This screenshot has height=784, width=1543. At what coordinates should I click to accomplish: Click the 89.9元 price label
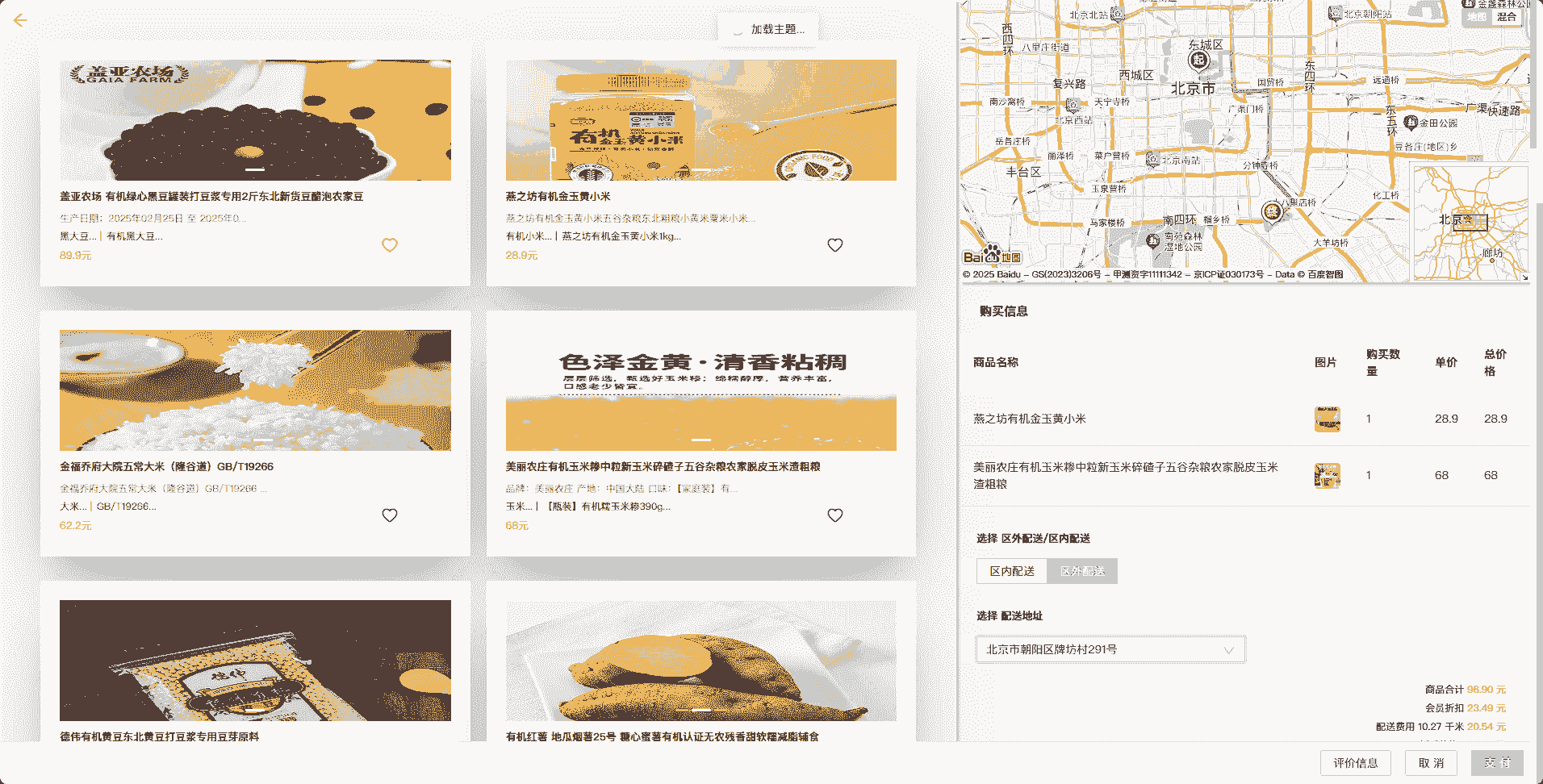[x=75, y=256]
